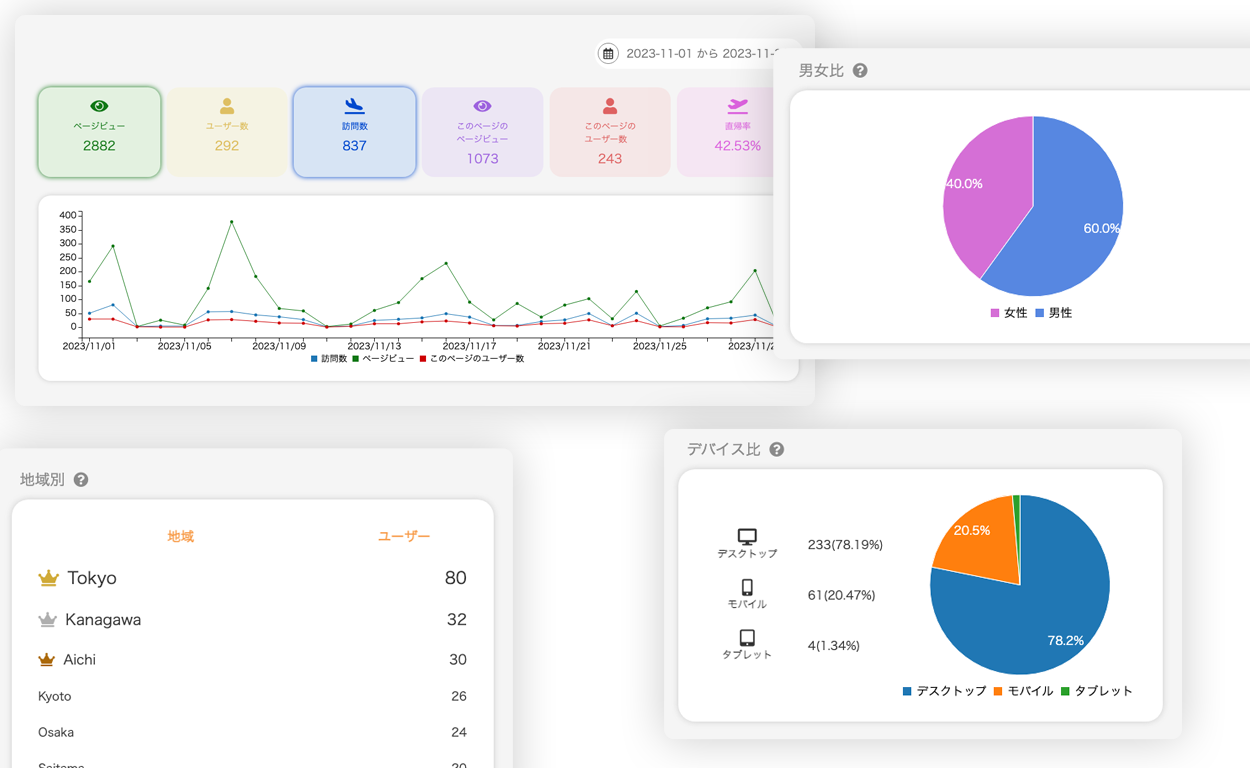Click the Tokyo row in the region list
This screenshot has width=1250, height=768.
pos(250,578)
